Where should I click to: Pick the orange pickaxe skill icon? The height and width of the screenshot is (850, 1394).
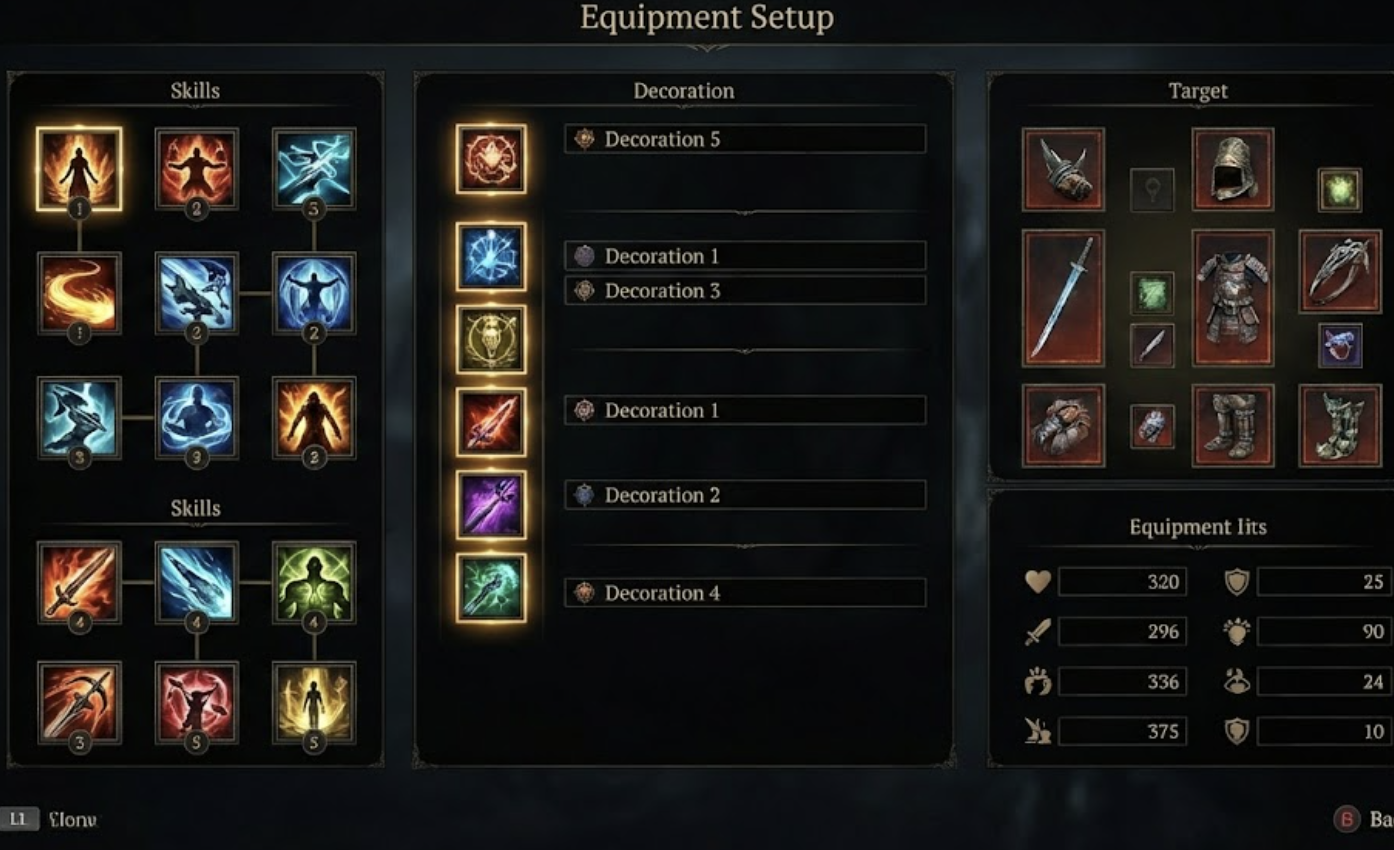click(78, 702)
